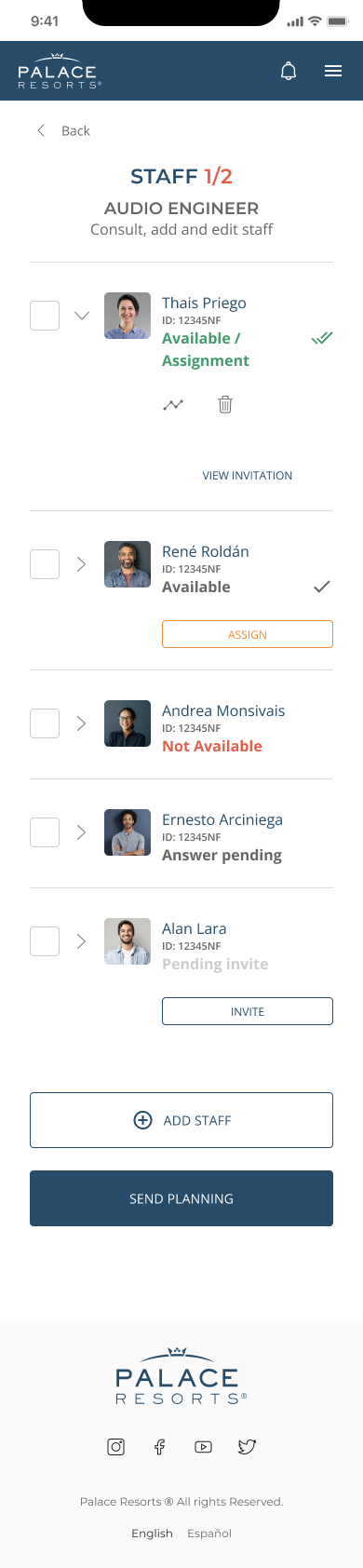
Task: Click the ASSIGN button for René Roldán
Action: click(248, 634)
